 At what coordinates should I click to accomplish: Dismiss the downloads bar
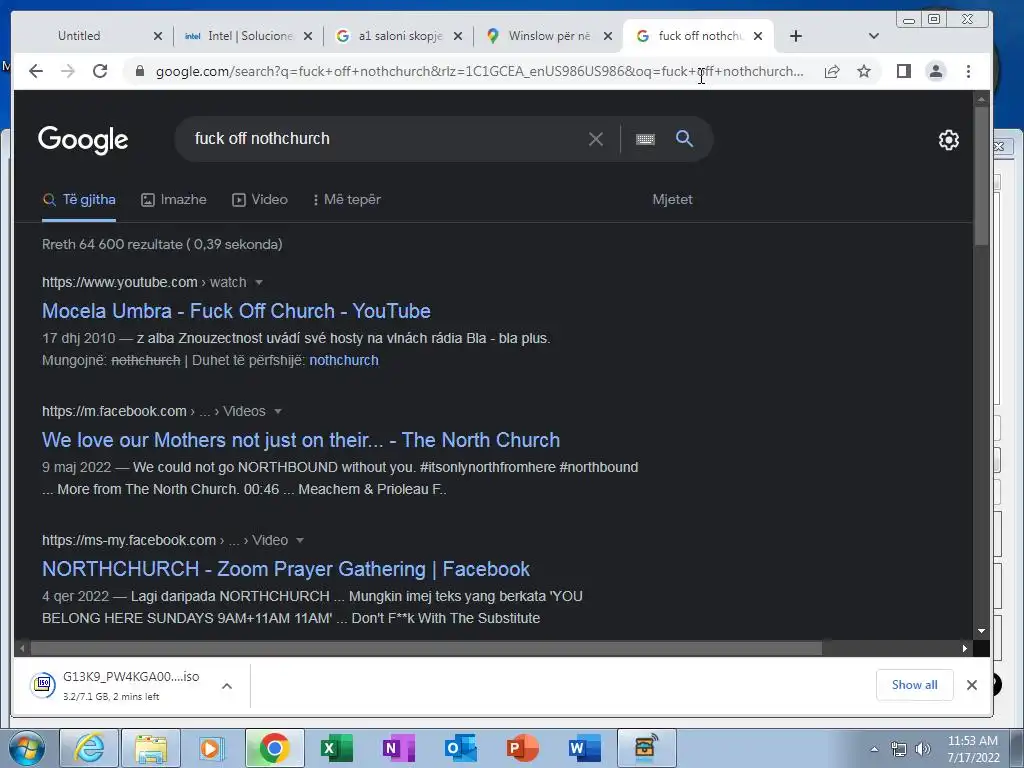click(972, 685)
